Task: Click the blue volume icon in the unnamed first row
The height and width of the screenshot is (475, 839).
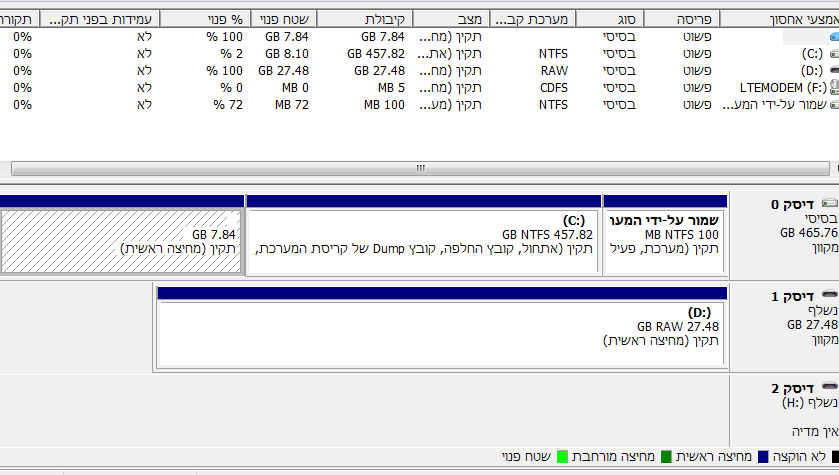Action: [834, 37]
